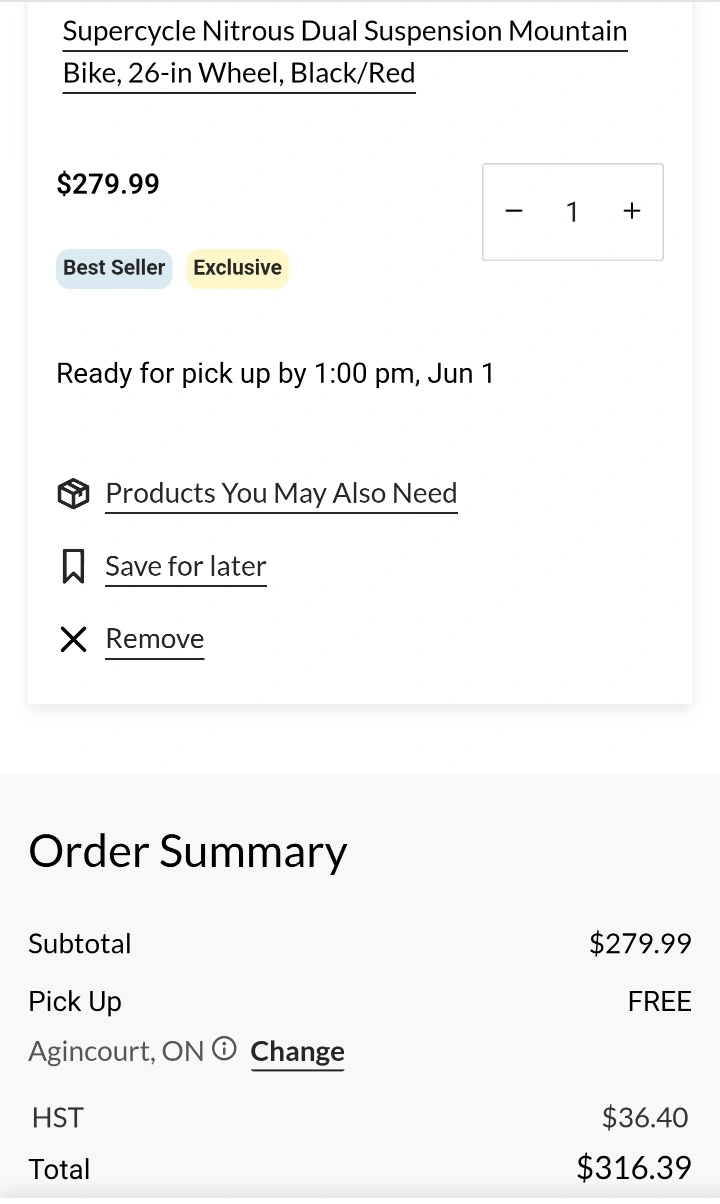The width and height of the screenshot is (720, 1204).
Task: Click the Exclusive badge
Action: pos(238,268)
